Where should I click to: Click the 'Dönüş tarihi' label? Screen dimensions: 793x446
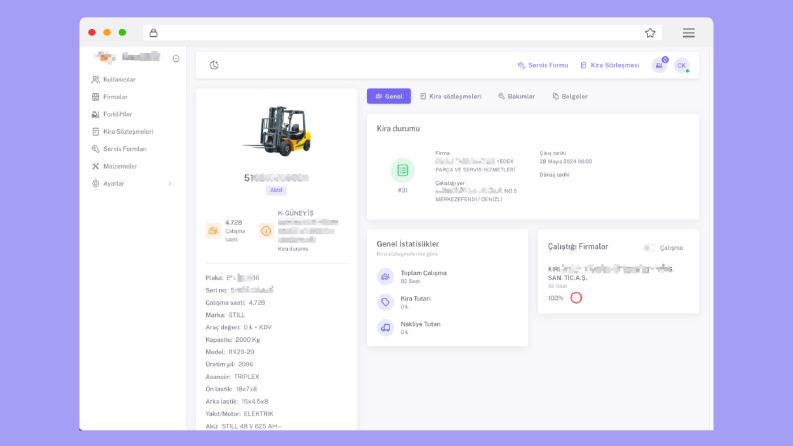(x=554, y=174)
